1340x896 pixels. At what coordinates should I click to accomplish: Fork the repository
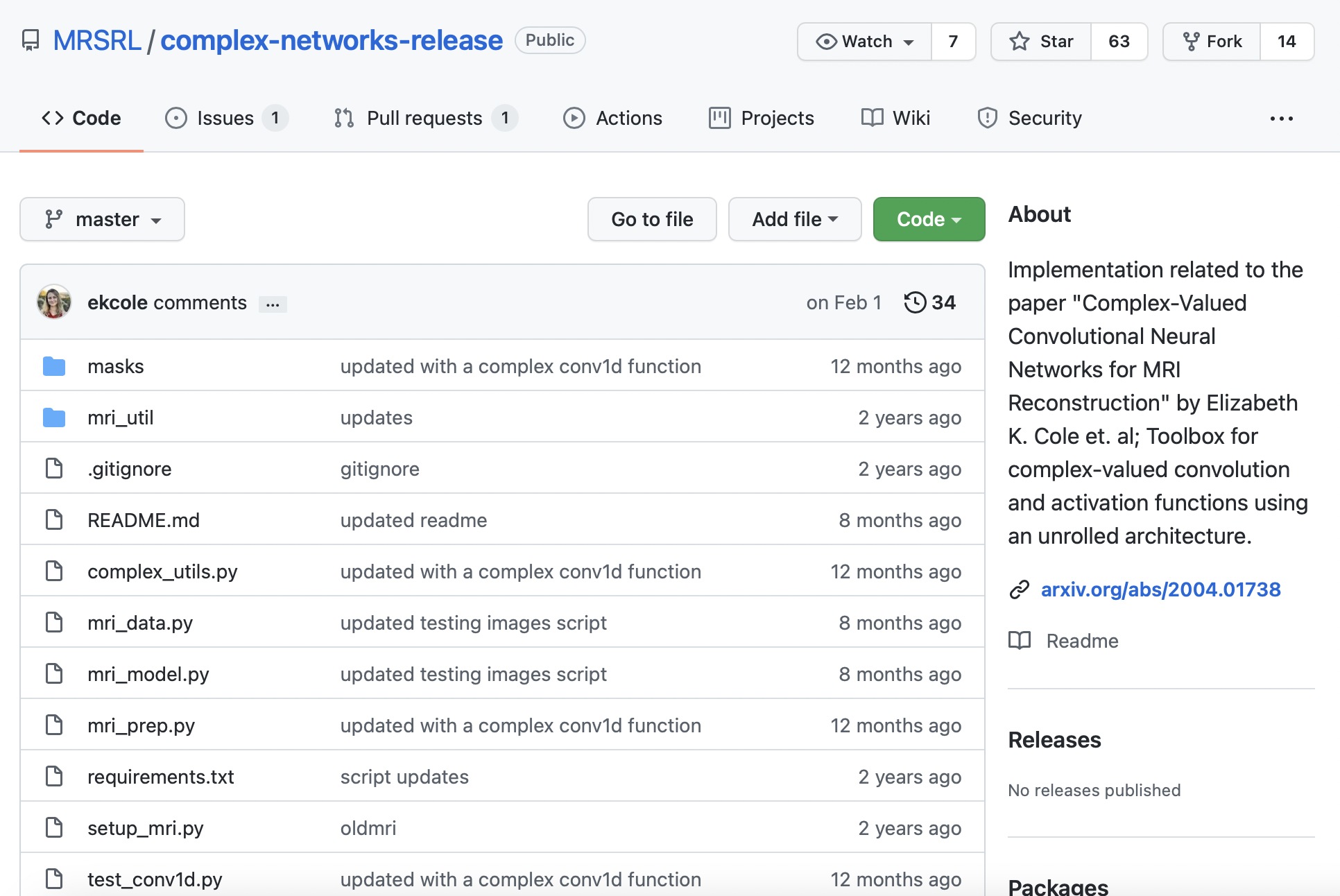1212,42
